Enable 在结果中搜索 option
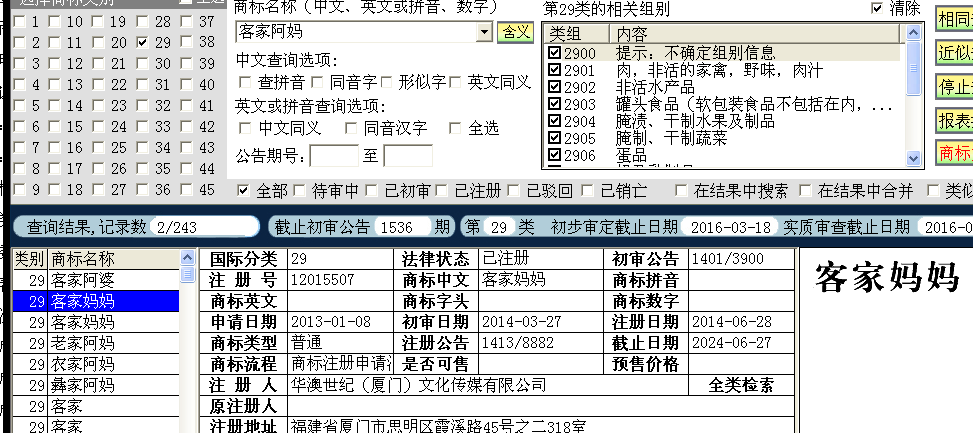973x433 pixels. coord(681,190)
